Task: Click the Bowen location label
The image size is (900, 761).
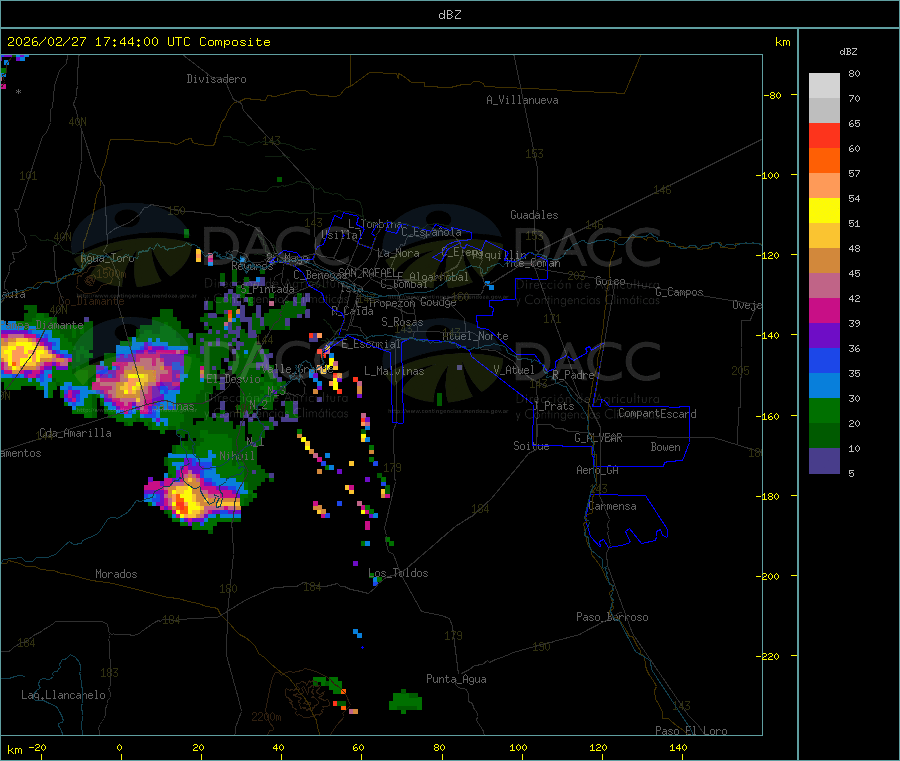Action: click(665, 447)
